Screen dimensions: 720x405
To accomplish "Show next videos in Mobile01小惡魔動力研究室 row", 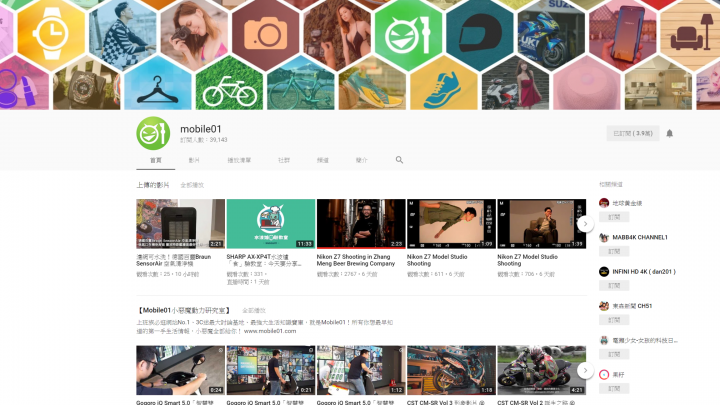I will click(585, 370).
